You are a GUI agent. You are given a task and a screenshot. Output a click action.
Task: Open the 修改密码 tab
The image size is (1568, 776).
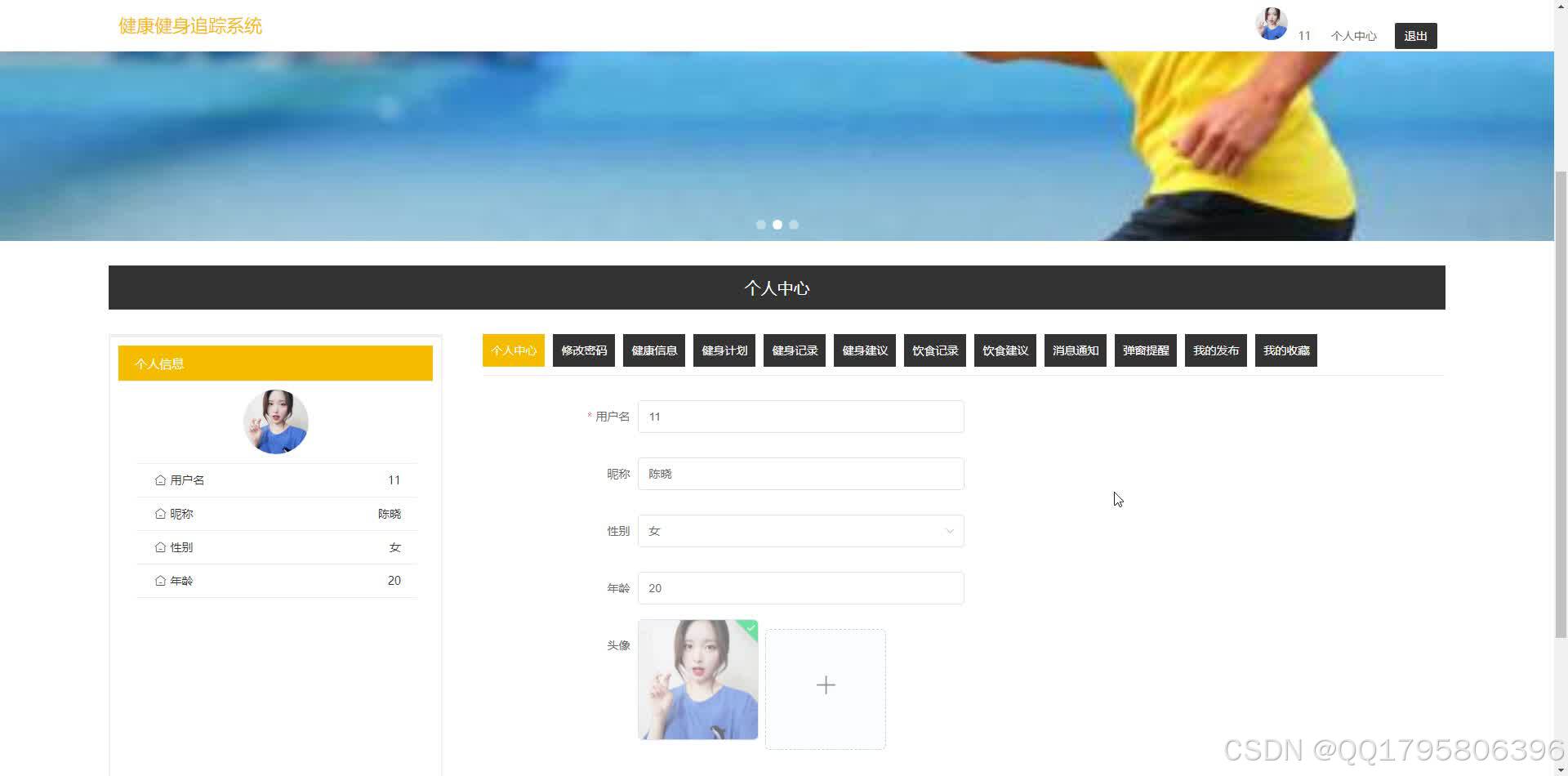coord(584,350)
